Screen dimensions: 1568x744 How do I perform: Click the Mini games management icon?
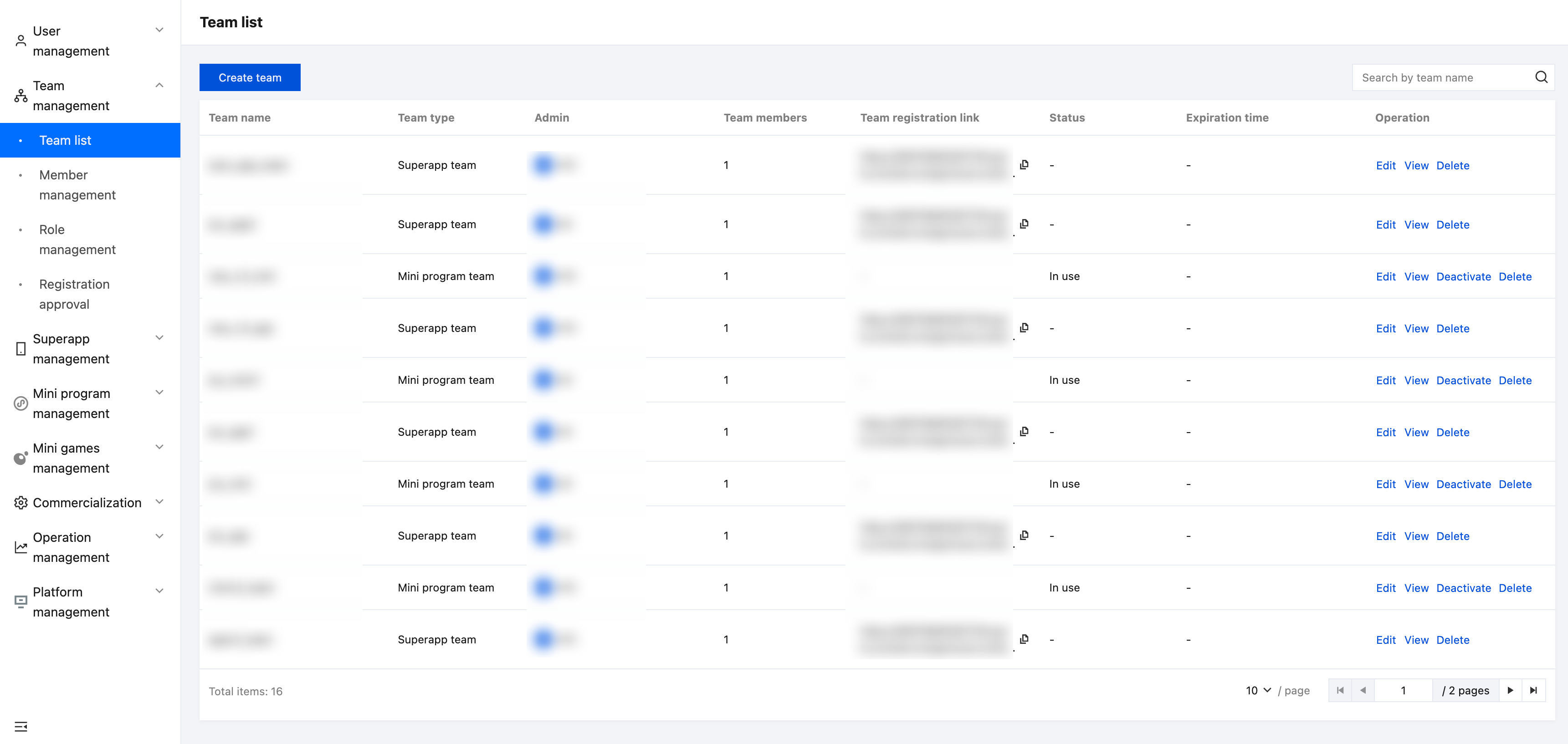(20, 458)
